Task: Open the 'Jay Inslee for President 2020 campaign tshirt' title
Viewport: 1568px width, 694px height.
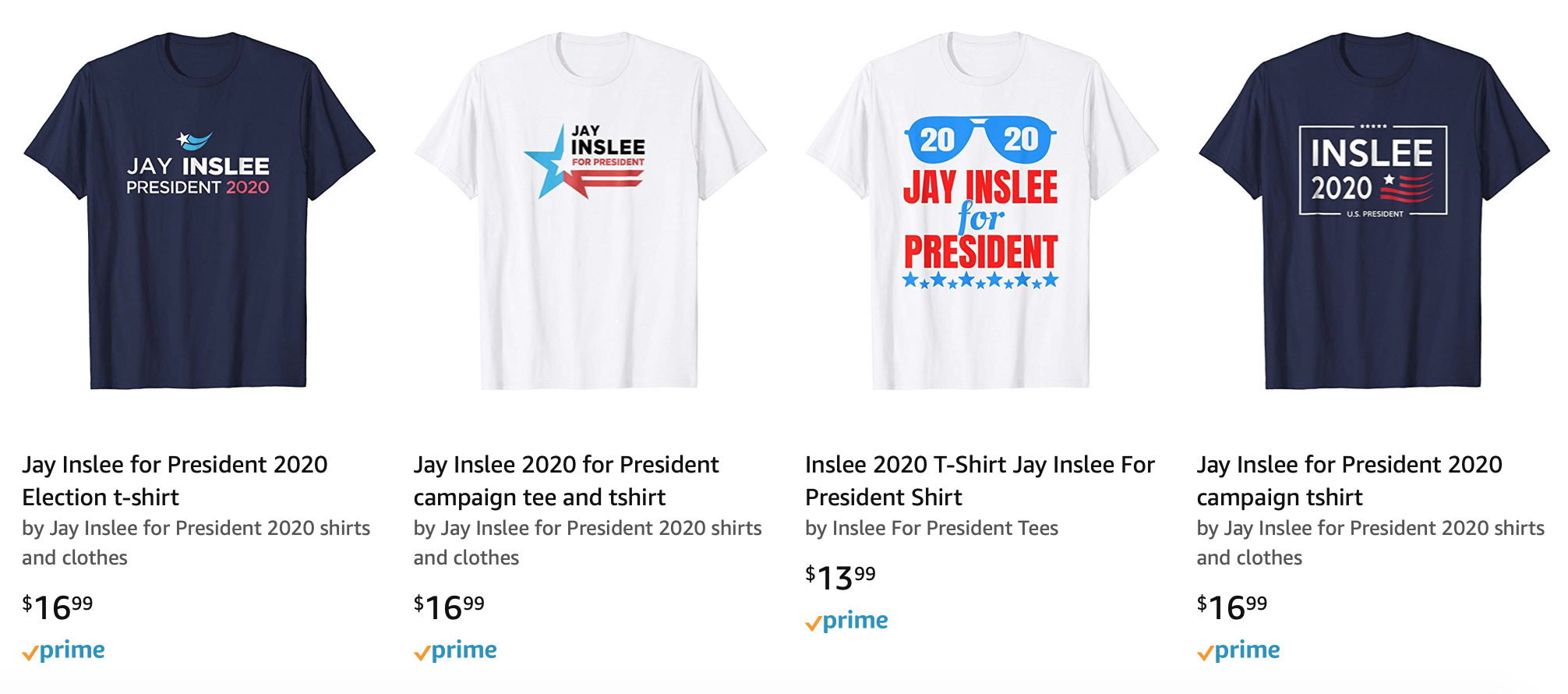Action: pos(1350,480)
